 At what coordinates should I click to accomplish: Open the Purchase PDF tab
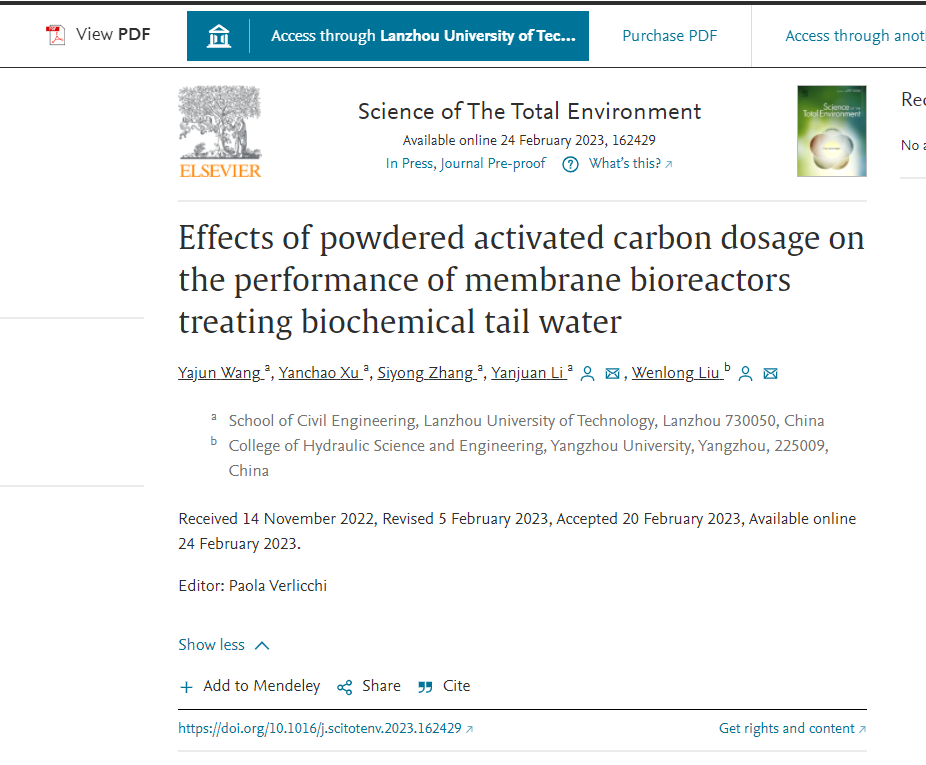click(x=669, y=36)
